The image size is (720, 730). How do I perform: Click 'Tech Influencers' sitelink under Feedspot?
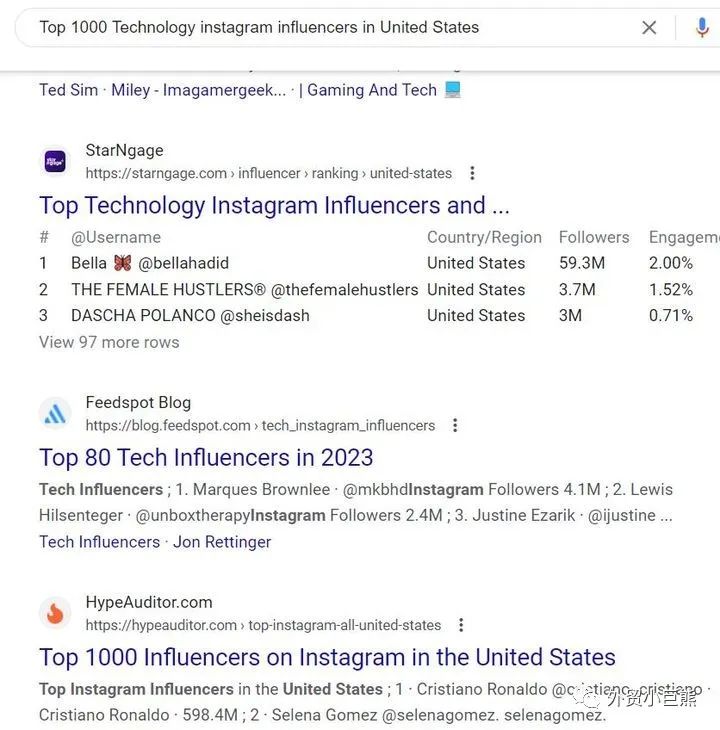tap(99, 542)
